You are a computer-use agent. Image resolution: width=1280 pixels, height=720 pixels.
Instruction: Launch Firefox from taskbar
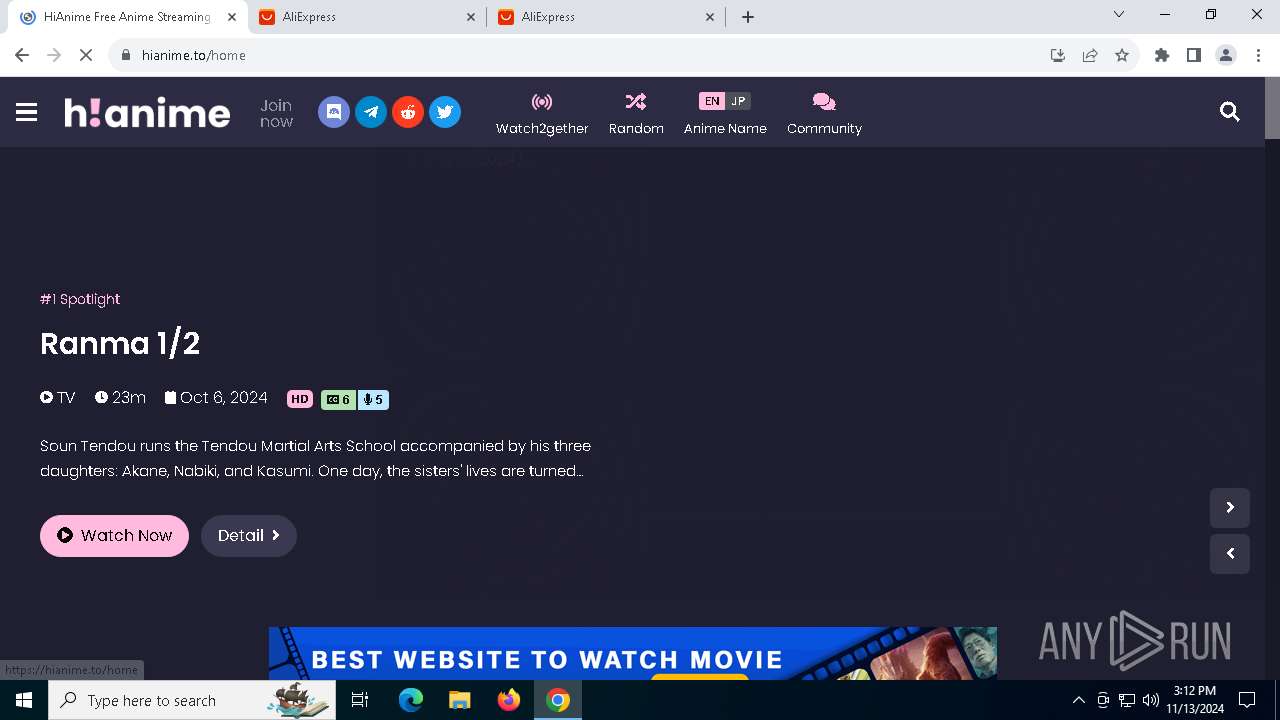point(508,700)
